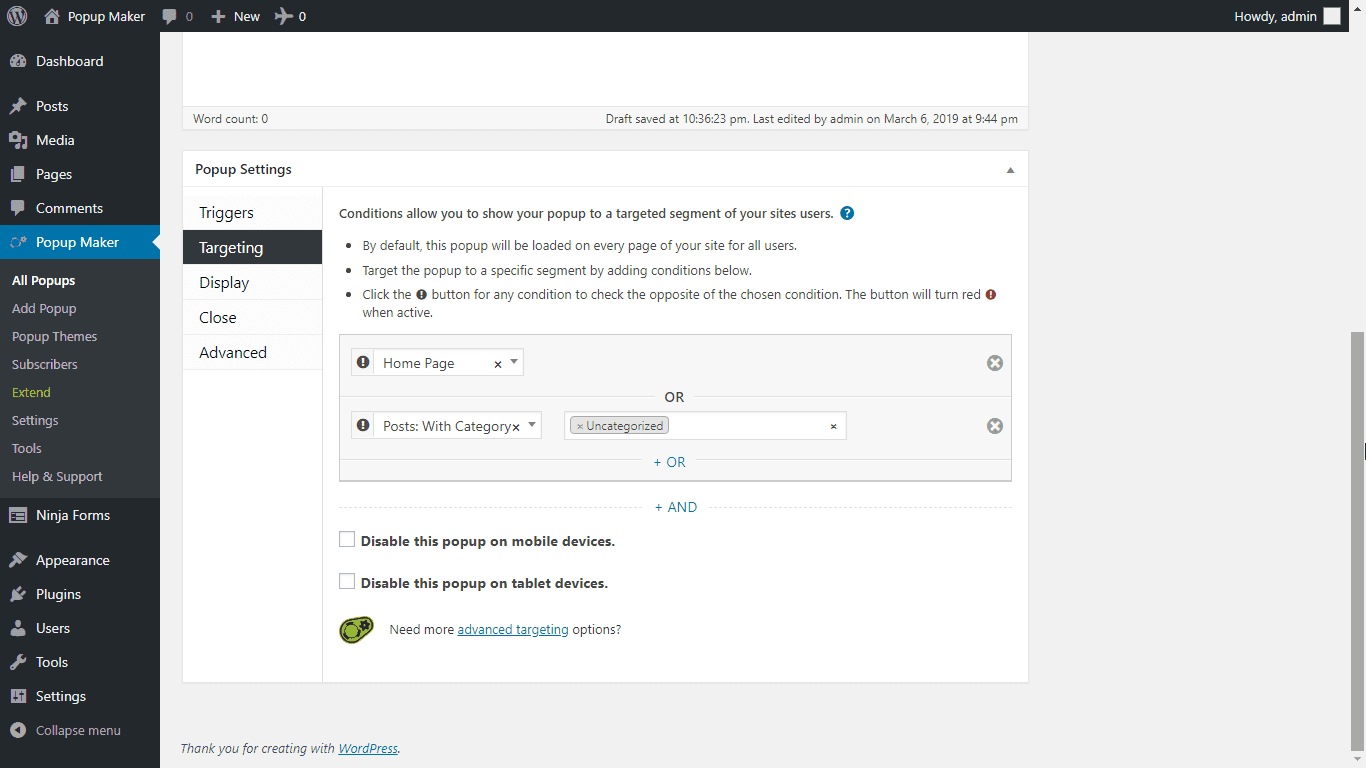Screen dimensions: 1366x768
Task: Add another OR condition
Action: 670,462
